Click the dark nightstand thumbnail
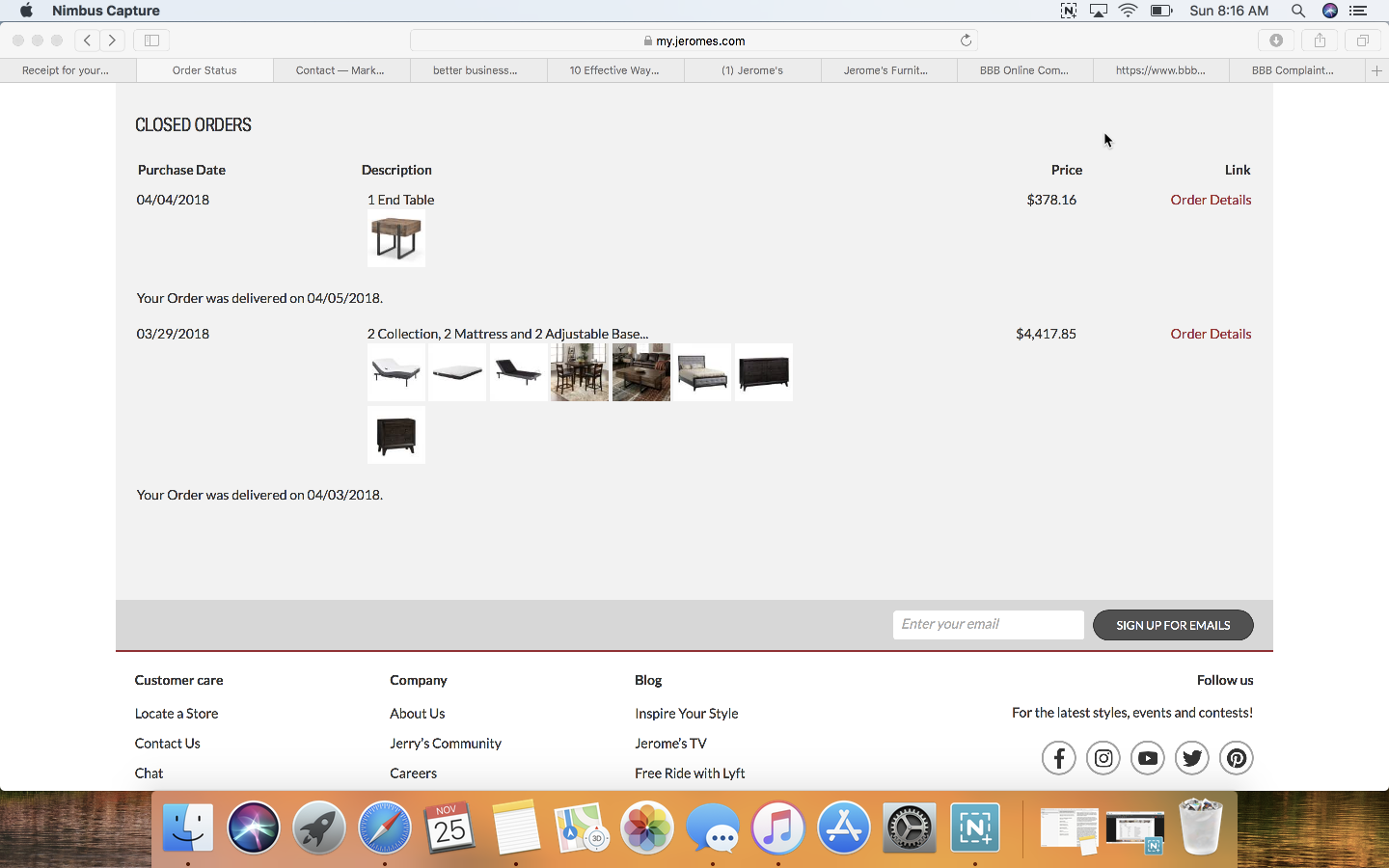1389x868 pixels. coord(396,435)
